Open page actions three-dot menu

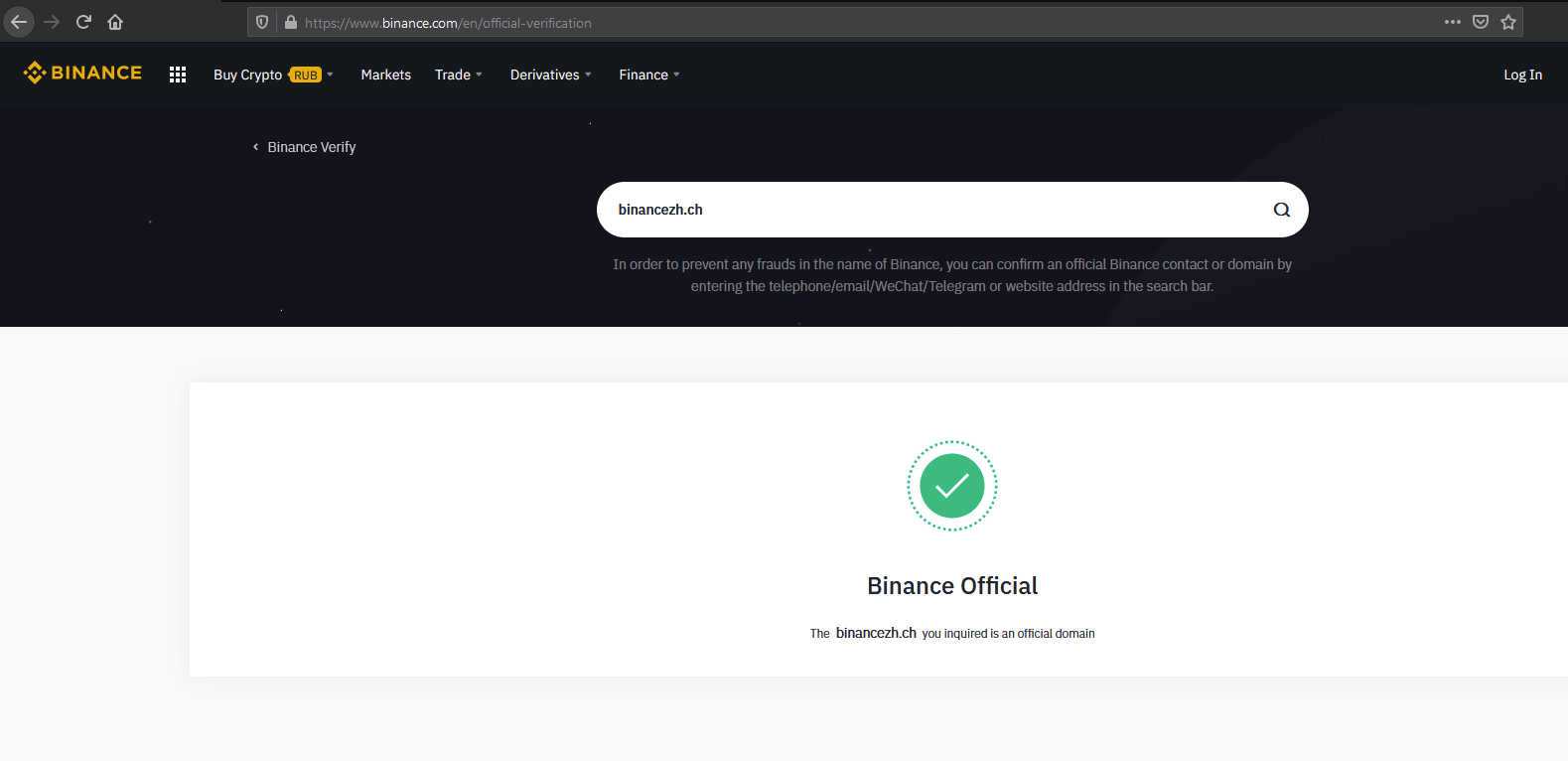(1453, 22)
